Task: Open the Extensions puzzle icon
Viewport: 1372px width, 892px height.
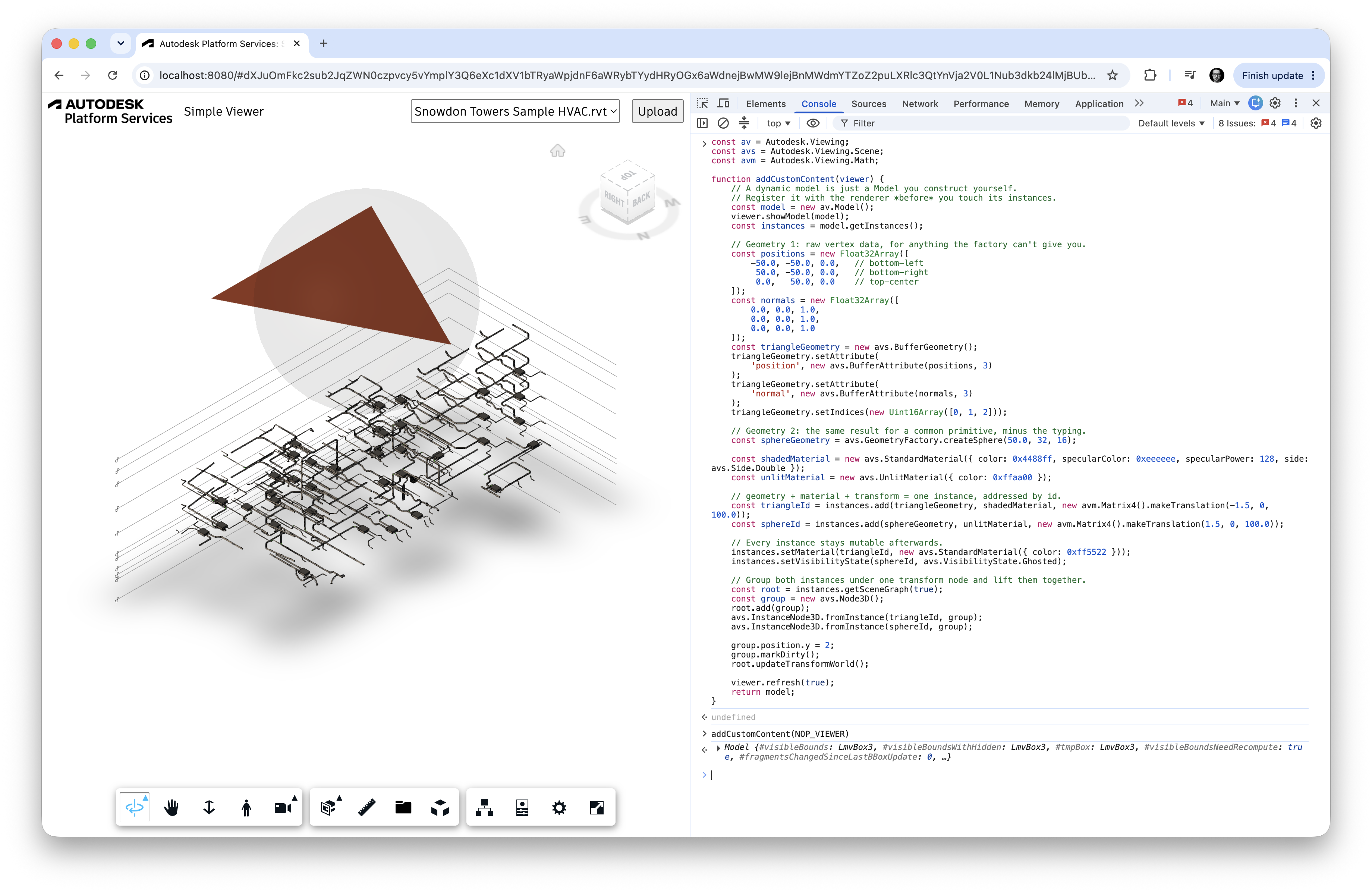Action: pyautogui.click(x=1150, y=75)
